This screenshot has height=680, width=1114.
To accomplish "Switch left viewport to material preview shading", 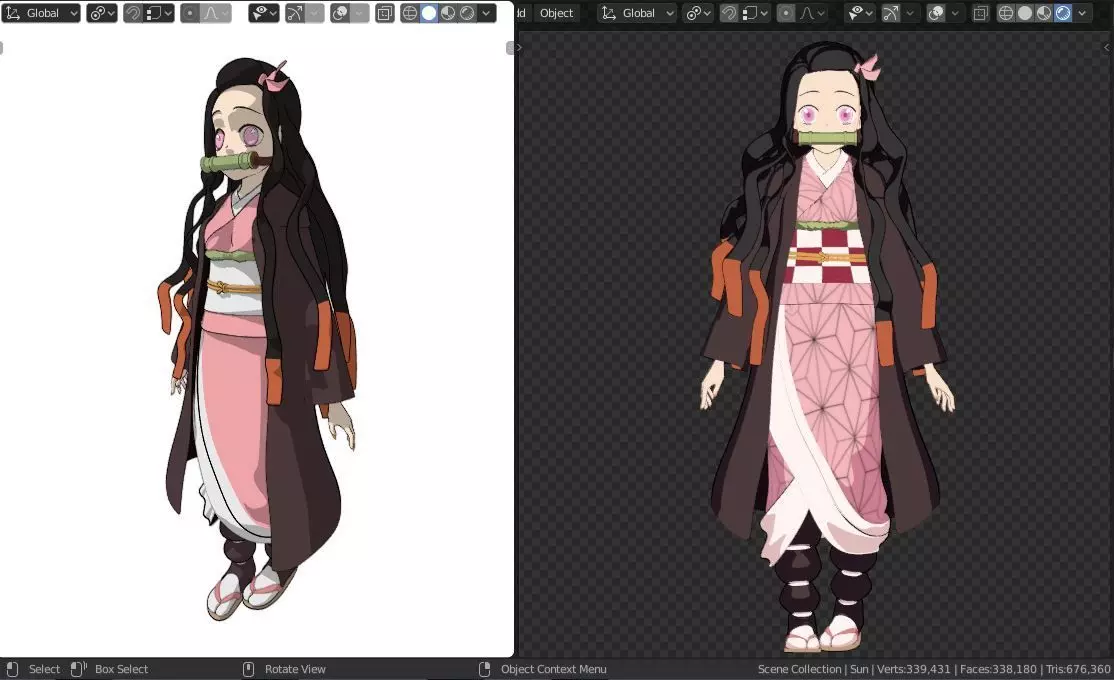I will pos(448,13).
